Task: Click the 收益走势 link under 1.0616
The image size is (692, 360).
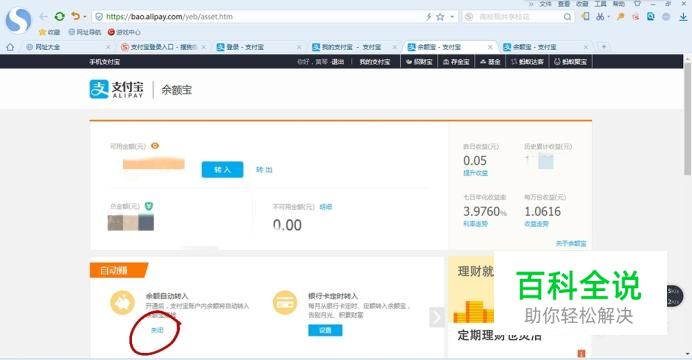Action: click(x=536, y=224)
